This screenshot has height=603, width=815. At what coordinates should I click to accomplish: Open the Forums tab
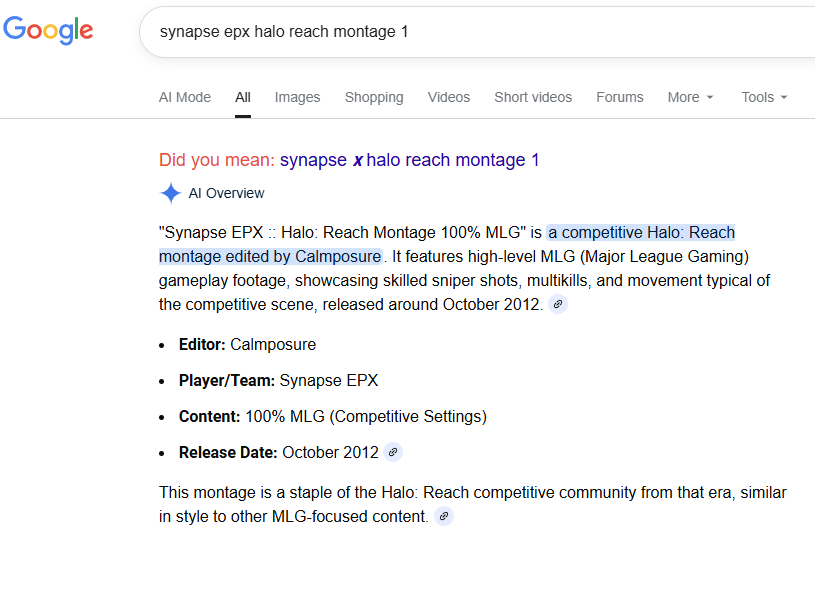pyautogui.click(x=620, y=97)
